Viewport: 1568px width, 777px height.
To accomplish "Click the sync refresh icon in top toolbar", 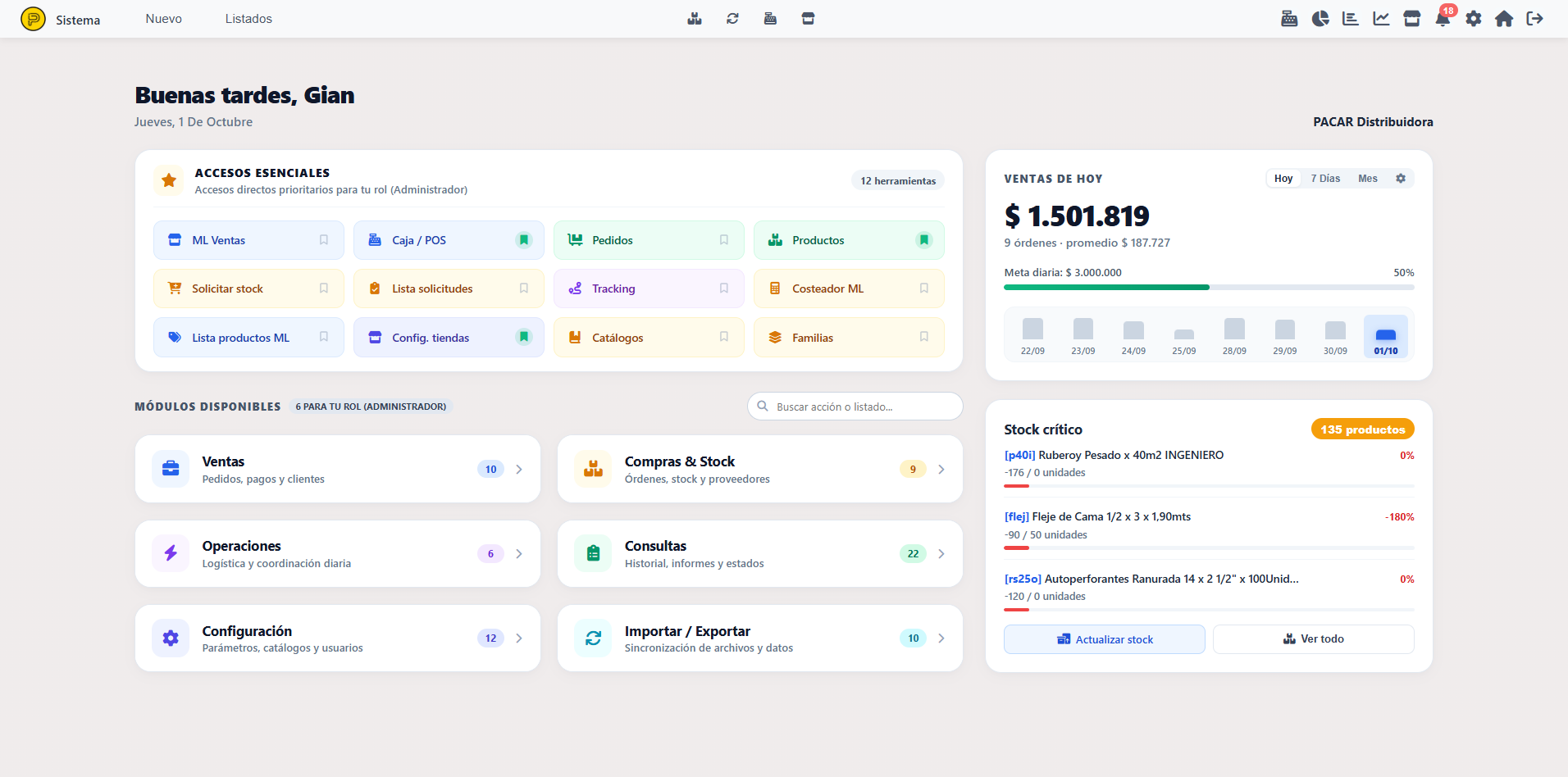I will [x=732, y=19].
